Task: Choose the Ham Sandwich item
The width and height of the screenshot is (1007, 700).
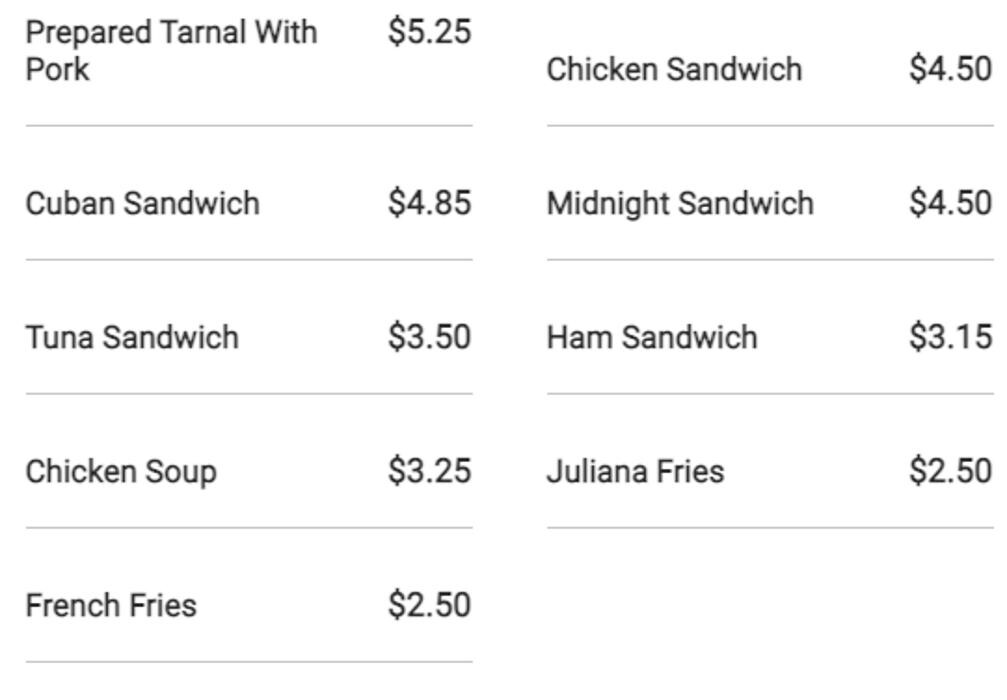Action: point(652,338)
